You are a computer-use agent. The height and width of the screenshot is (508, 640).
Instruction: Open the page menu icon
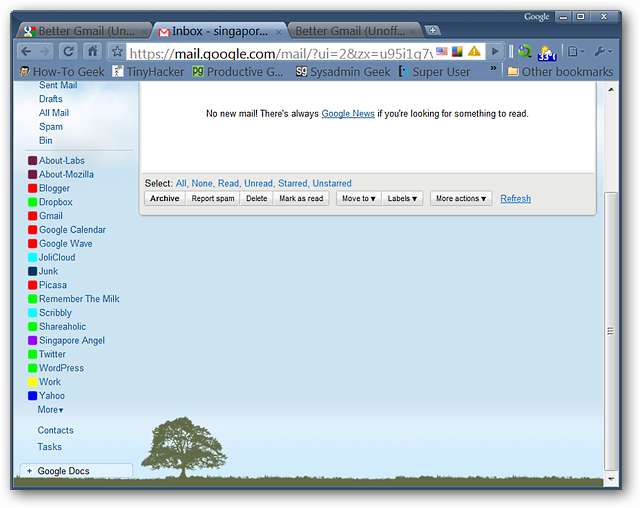click(x=574, y=51)
